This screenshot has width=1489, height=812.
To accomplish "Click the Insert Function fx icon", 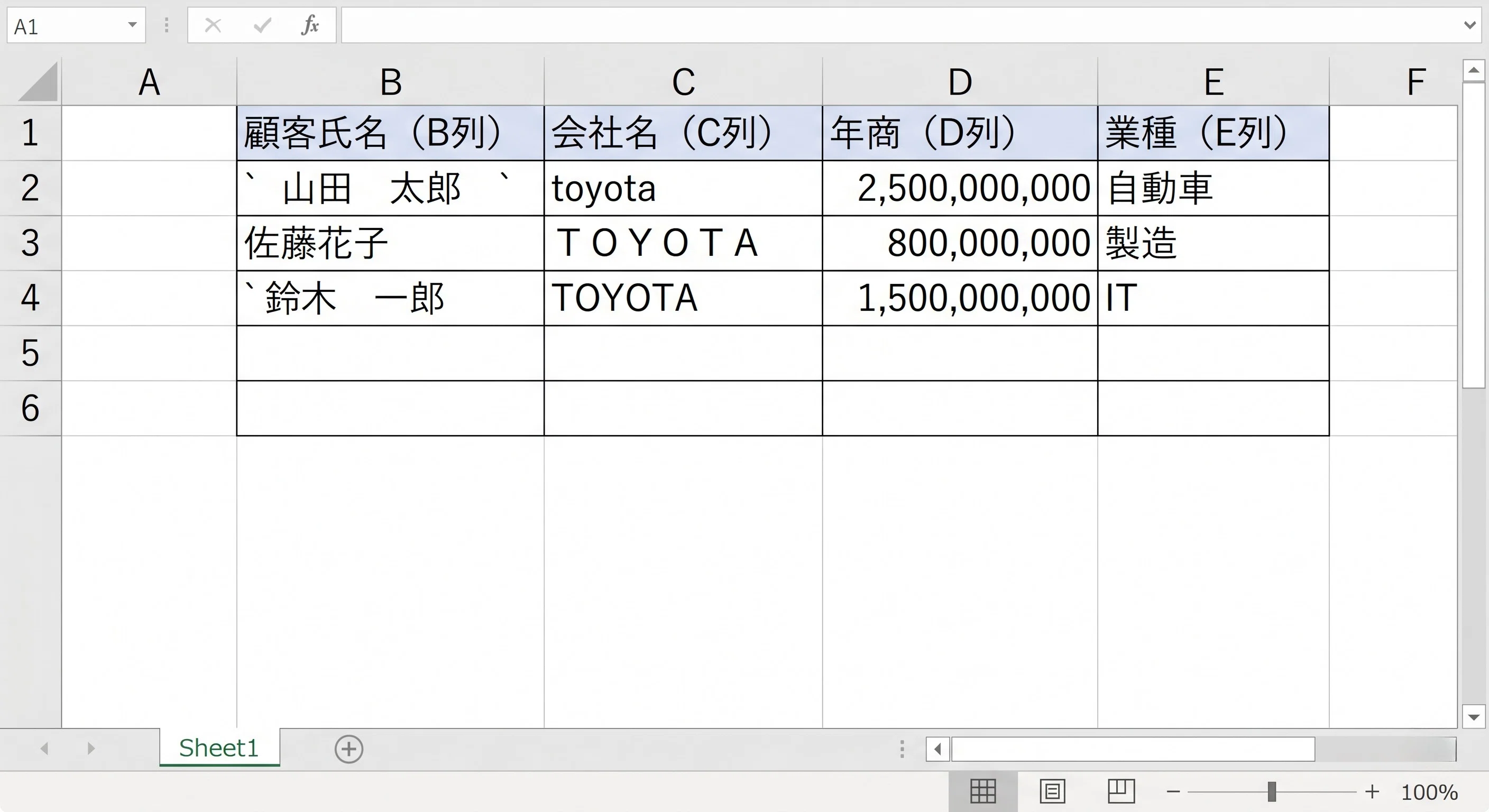I will click(310, 25).
